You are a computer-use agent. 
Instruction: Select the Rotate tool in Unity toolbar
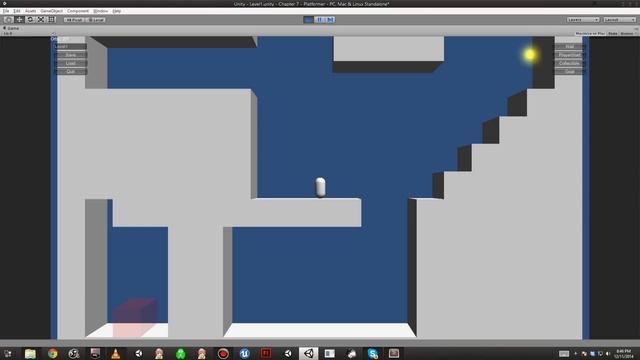pyautogui.click(x=30, y=20)
